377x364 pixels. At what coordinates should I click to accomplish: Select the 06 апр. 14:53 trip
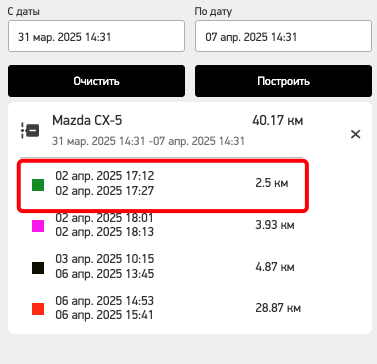tap(163, 308)
